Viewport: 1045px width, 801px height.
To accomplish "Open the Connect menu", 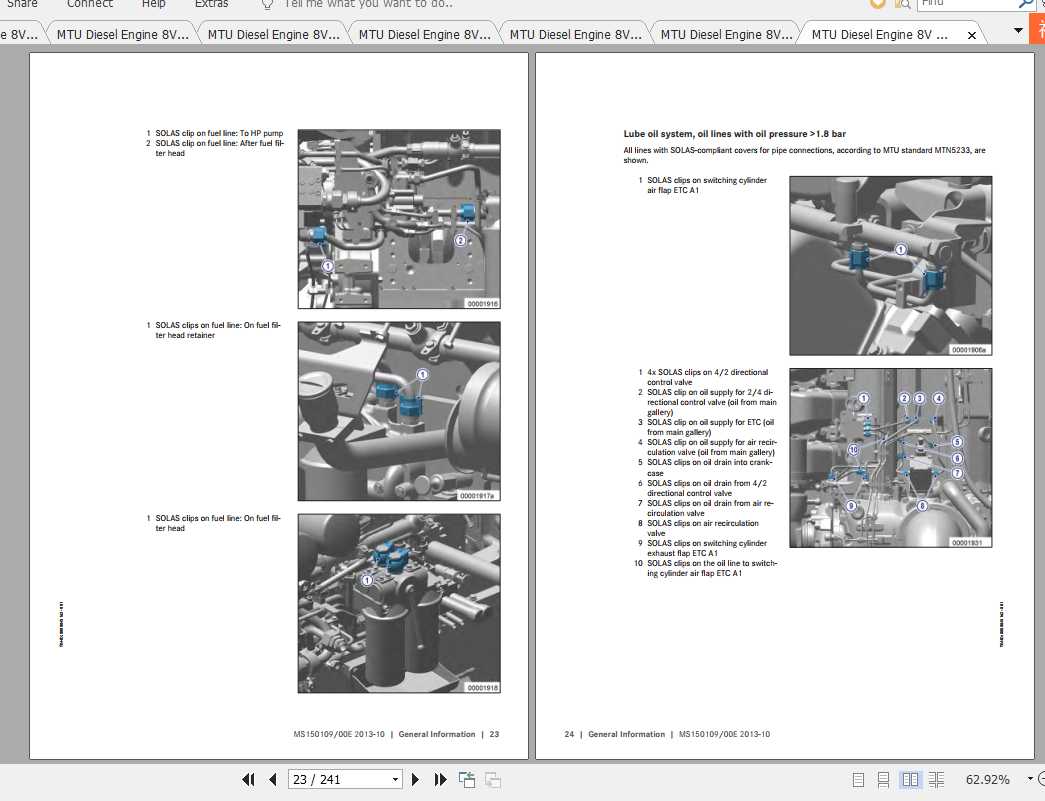I will point(89,5).
